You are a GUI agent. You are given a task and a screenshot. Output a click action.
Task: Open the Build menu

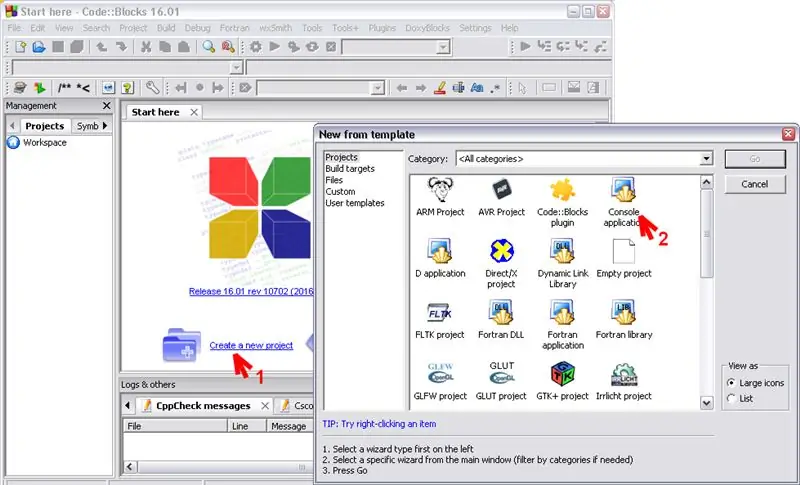(x=166, y=28)
